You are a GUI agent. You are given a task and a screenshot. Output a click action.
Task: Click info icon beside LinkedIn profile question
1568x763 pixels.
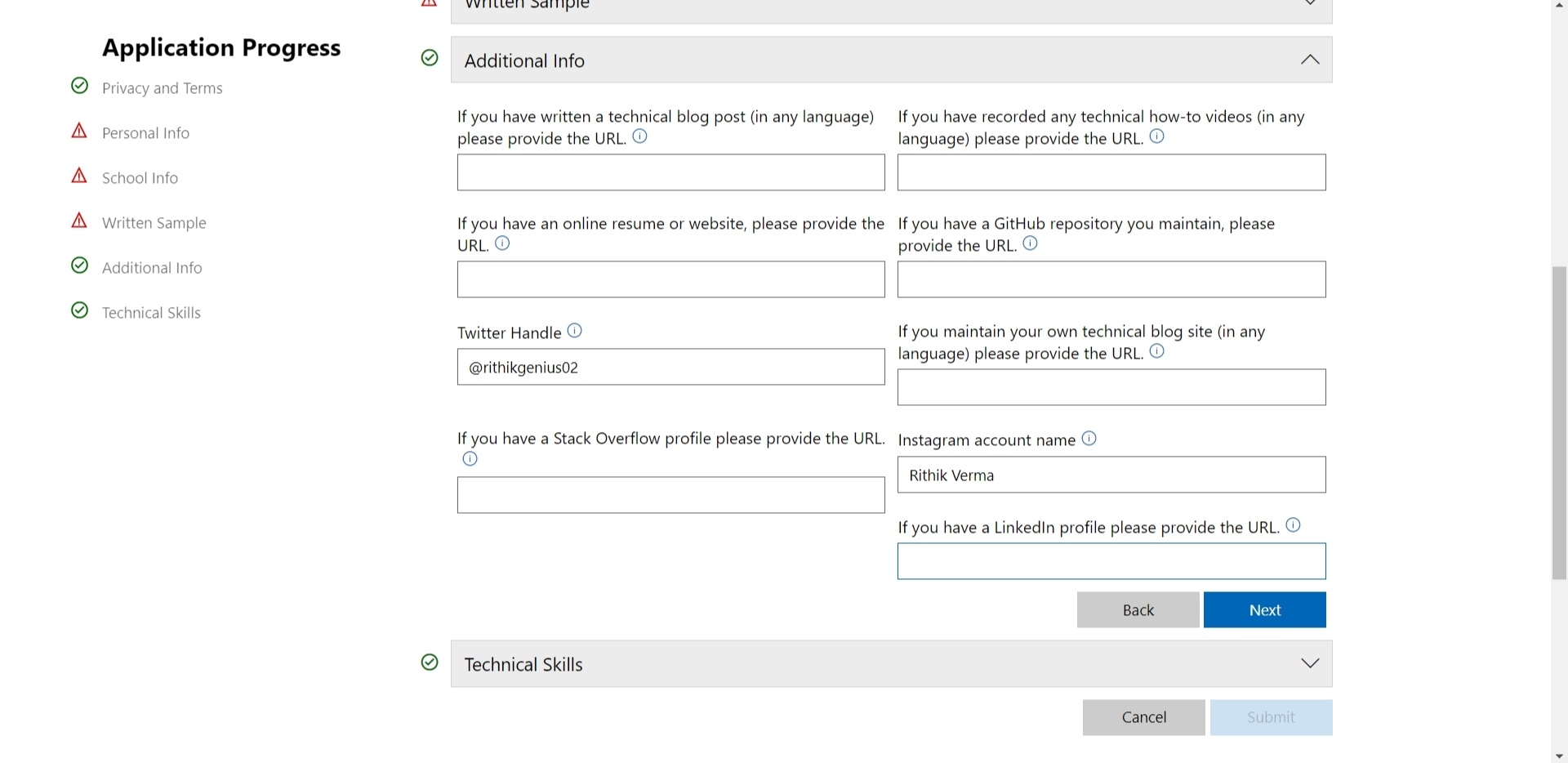point(1293,525)
